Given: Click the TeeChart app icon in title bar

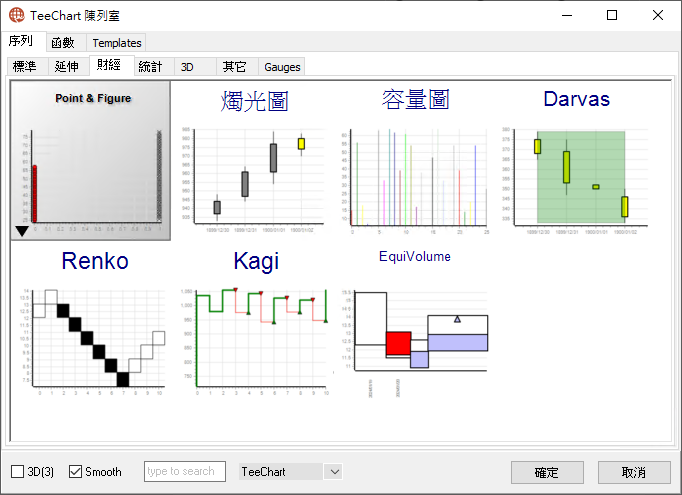Looking at the screenshot, I should [x=17, y=15].
